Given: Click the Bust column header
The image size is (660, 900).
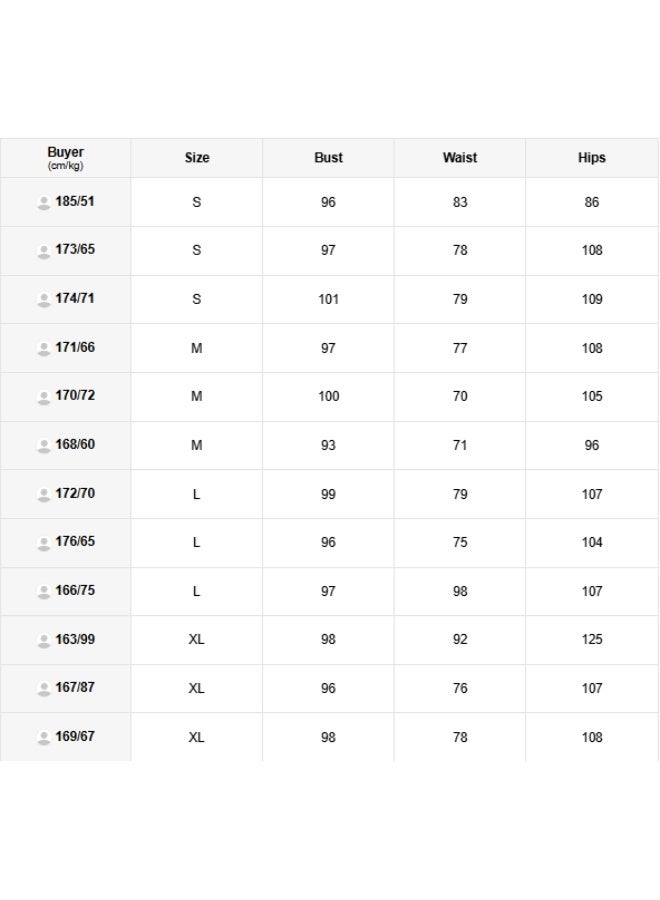Looking at the screenshot, I should point(328,158).
